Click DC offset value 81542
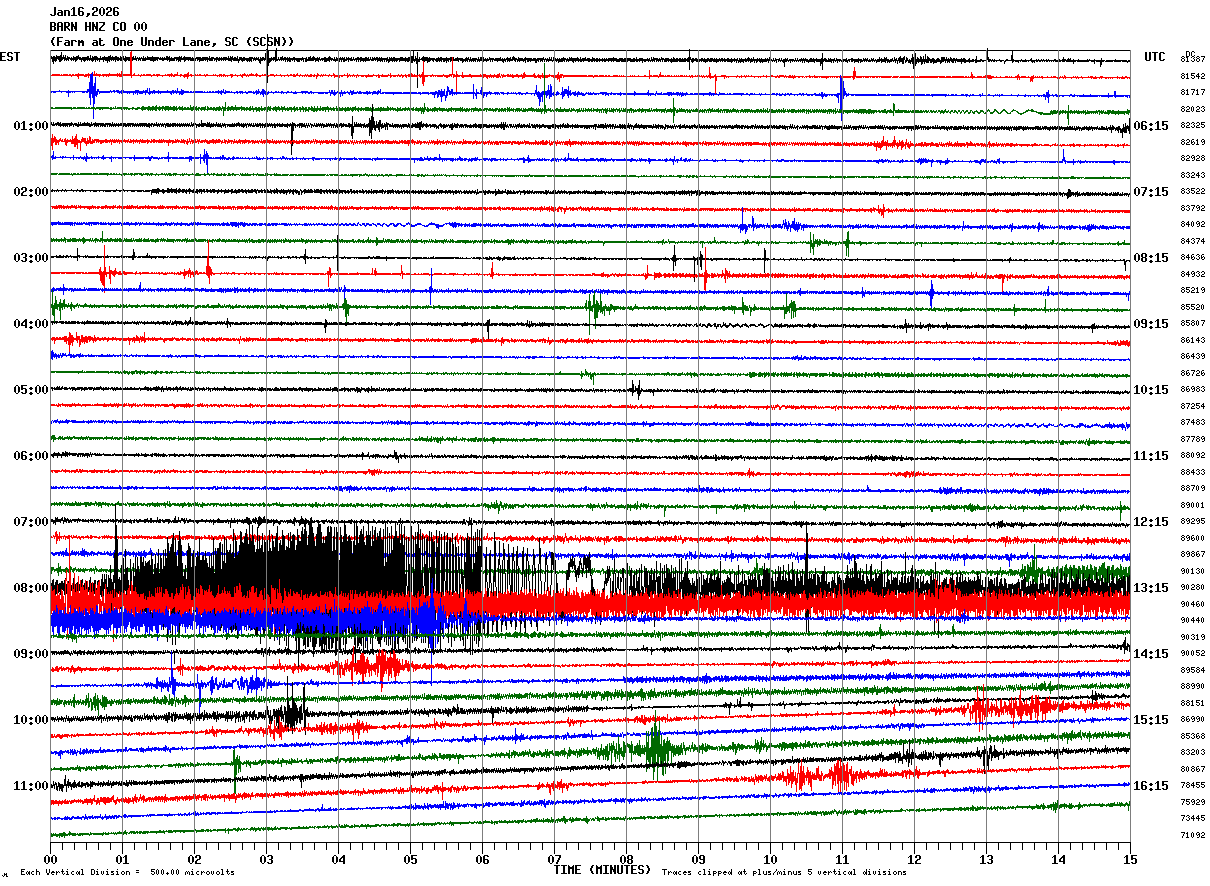 click(x=1192, y=76)
